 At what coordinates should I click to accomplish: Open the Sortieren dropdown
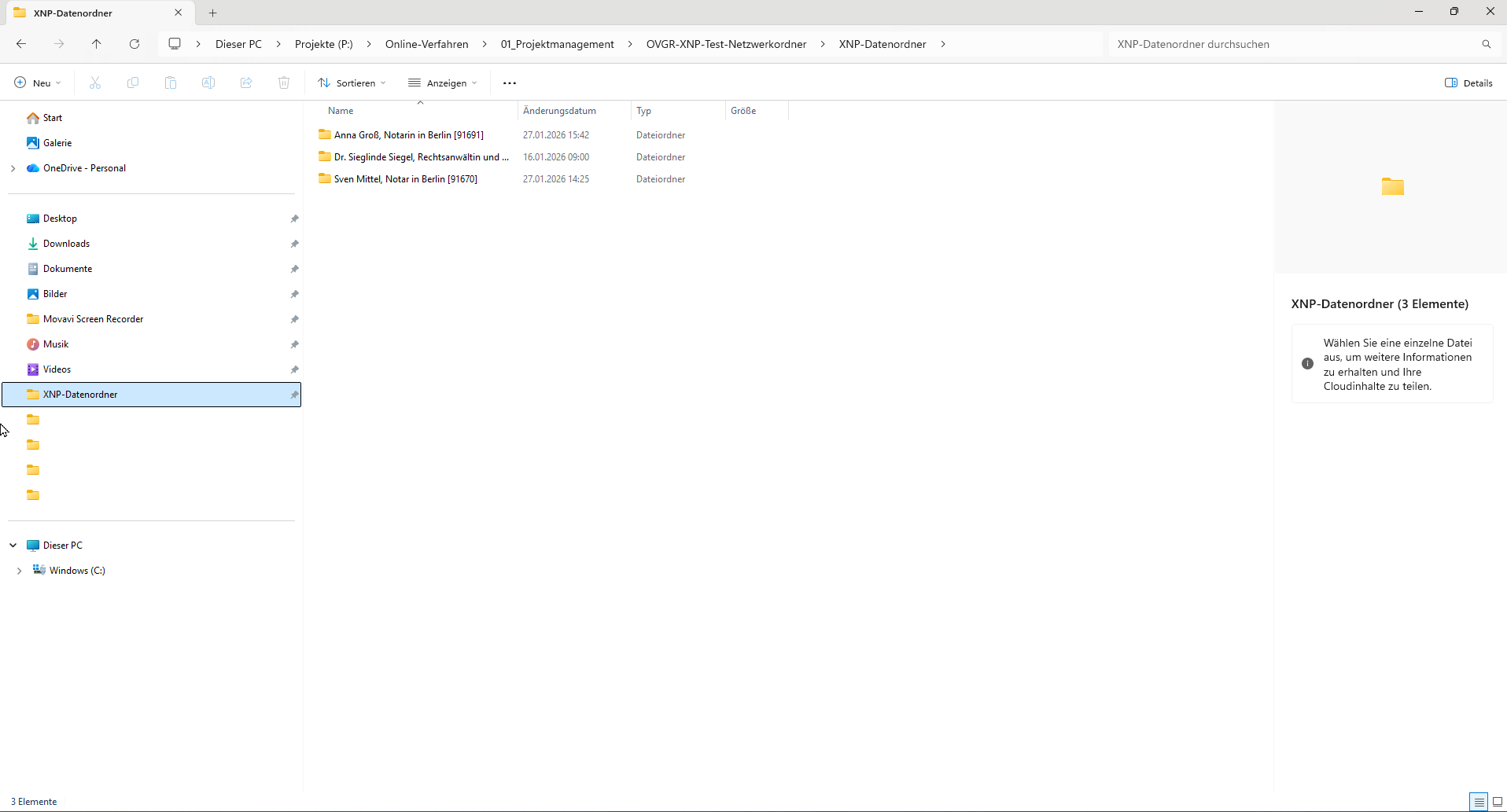[352, 83]
